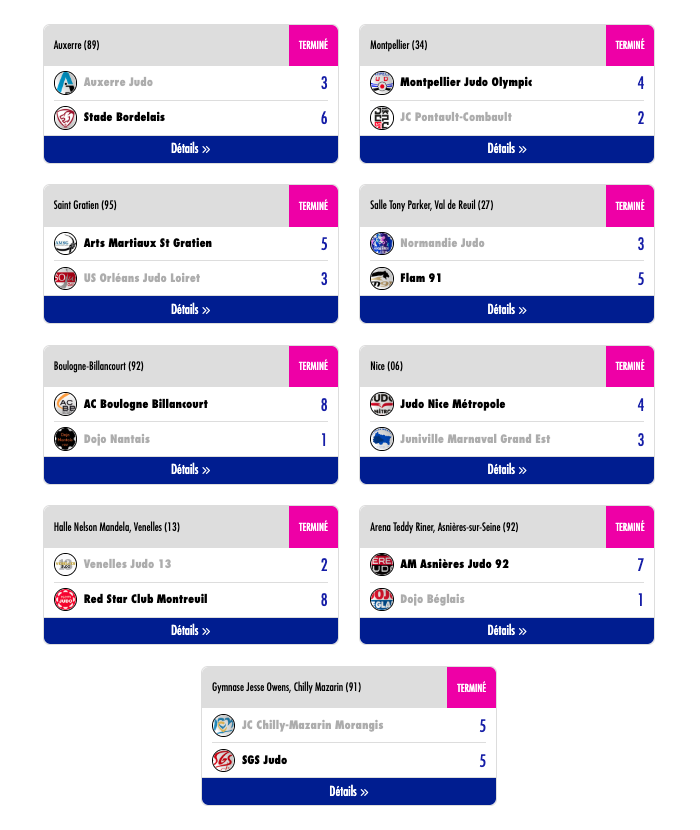This screenshot has height=830, width=700.
Task: Click the Terminé badge on Boulogne-Billancourt match
Action: 313,366
